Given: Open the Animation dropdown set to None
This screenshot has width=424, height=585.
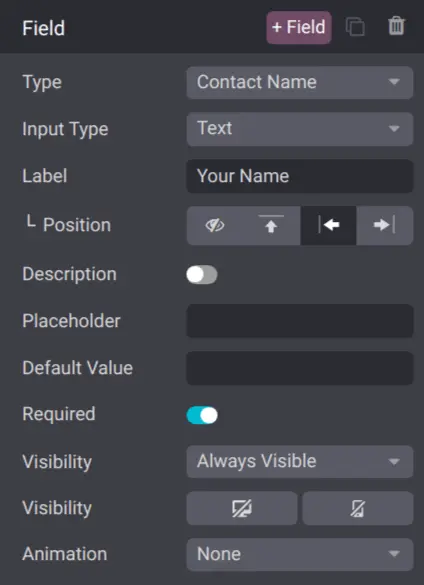Looking at the screenshot, I should coord(300,554).
